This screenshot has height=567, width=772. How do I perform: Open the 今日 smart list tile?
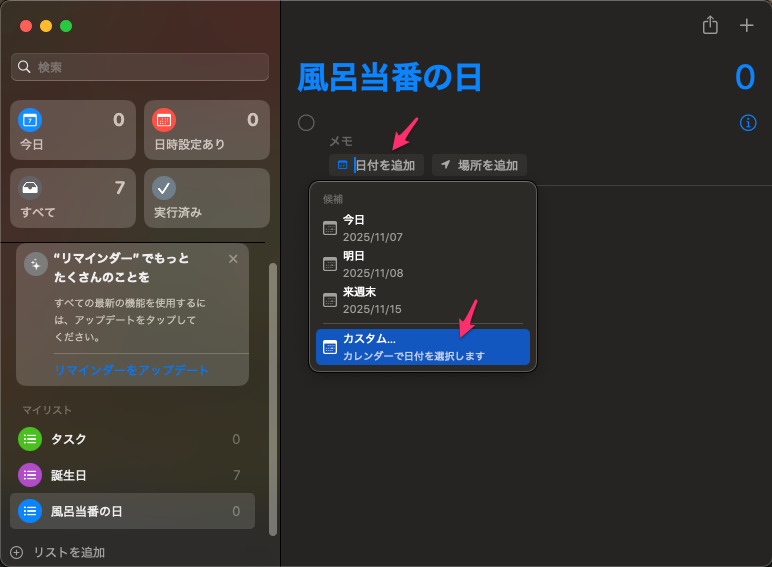[73, 130]
